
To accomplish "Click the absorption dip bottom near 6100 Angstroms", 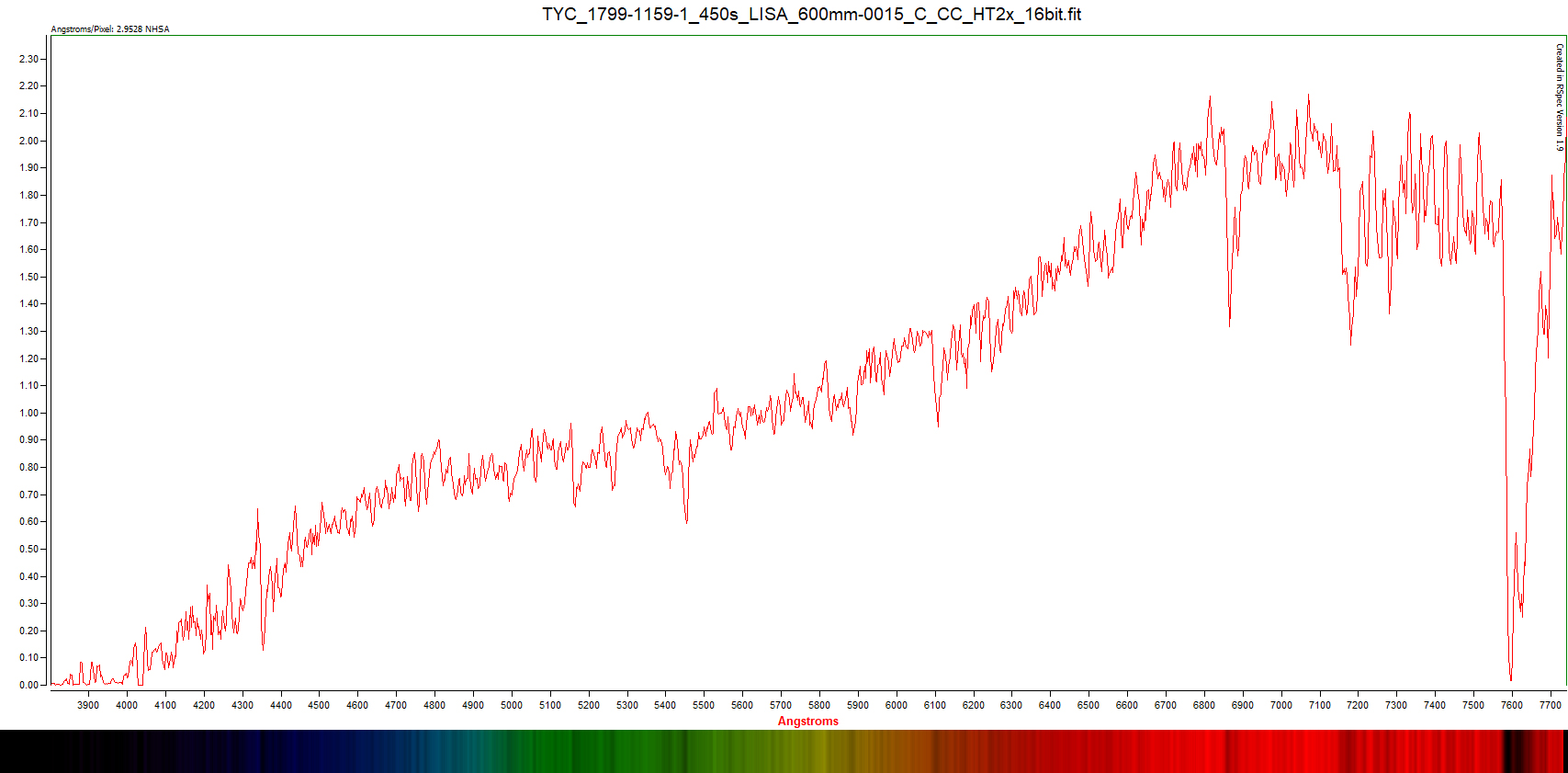I will 938,425.
